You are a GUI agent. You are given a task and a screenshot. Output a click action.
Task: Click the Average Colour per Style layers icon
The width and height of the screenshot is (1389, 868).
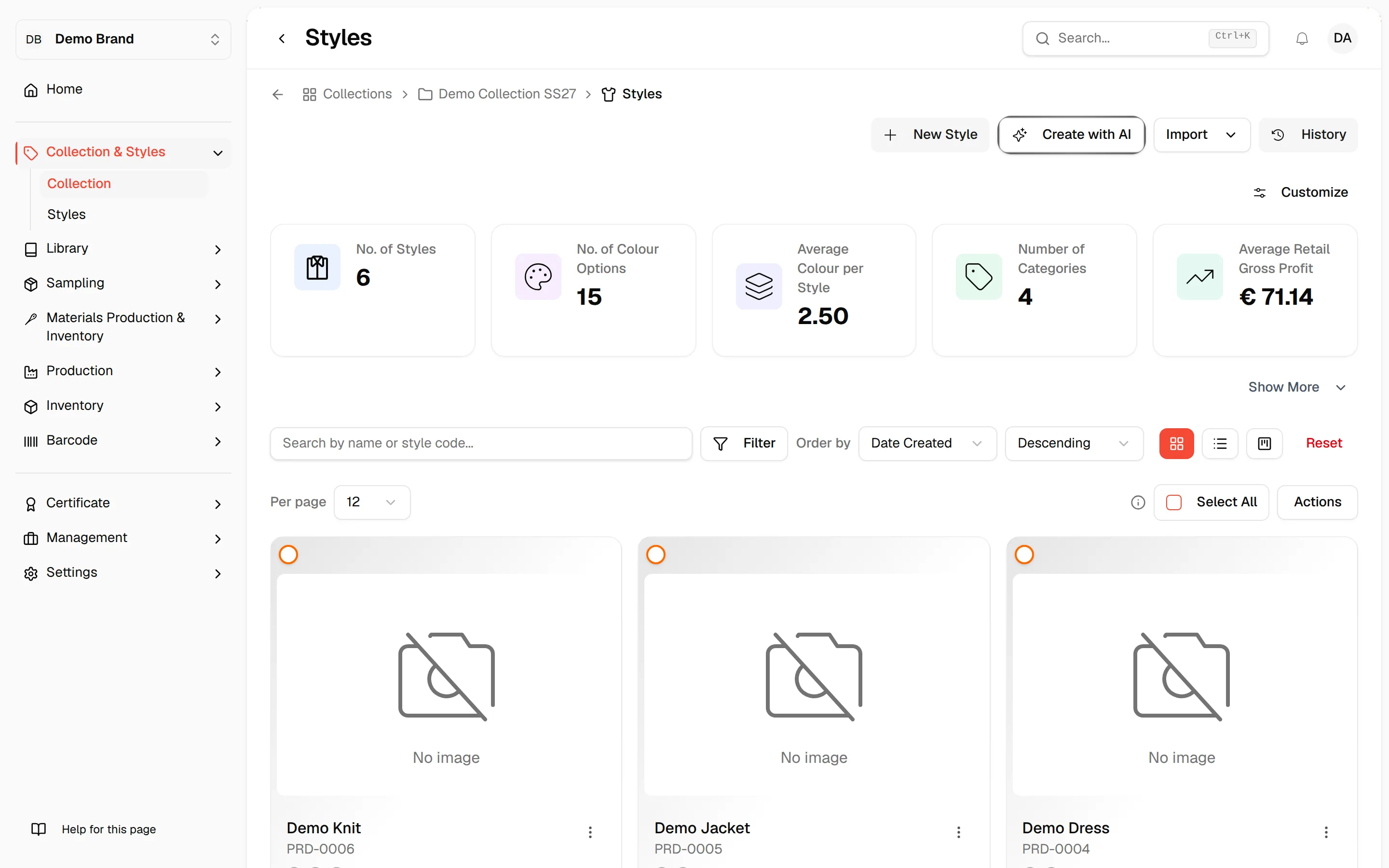click(759, 286)
